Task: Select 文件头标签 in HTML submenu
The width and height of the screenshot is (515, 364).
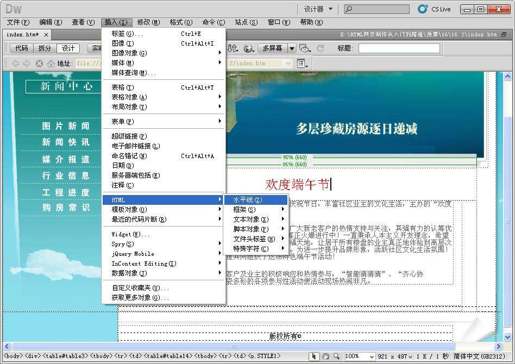Action: tap(256, 239)
